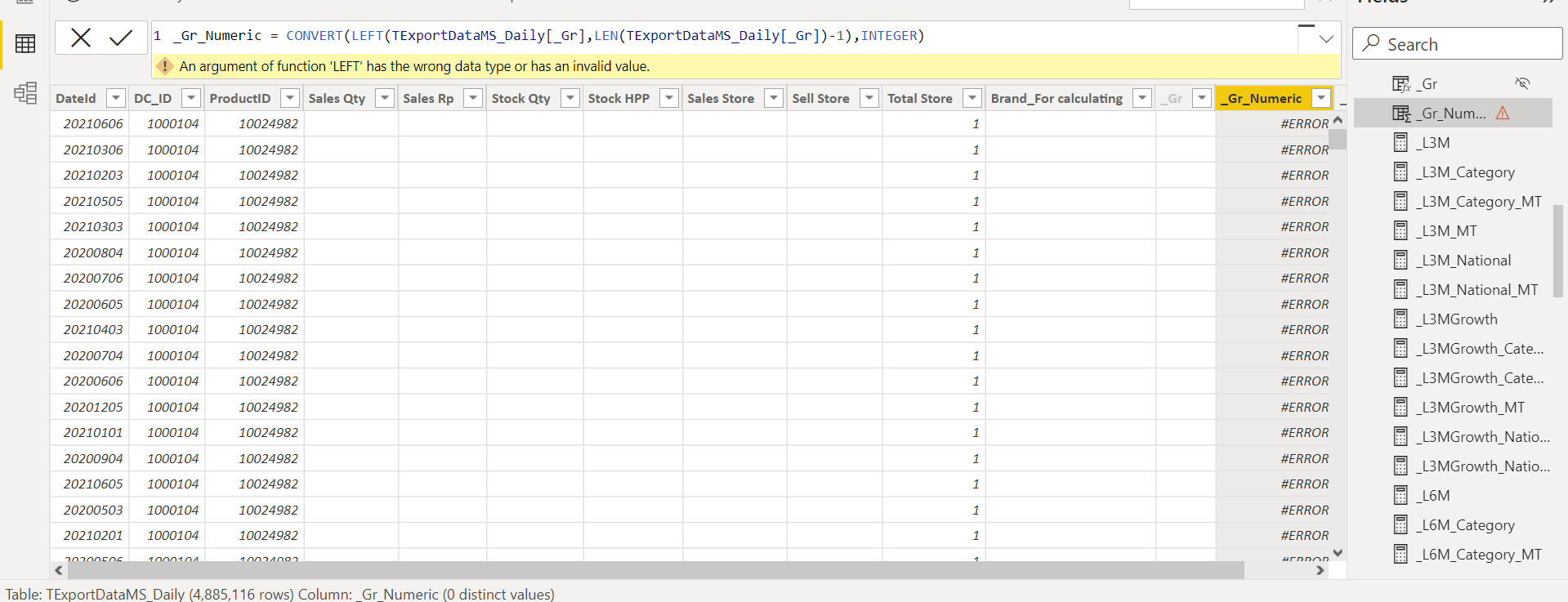Click the hidden eye icon beside _Gr field
This screenshot has height=602, width=1568.
pyautogui.click(x=1521, y=83)
